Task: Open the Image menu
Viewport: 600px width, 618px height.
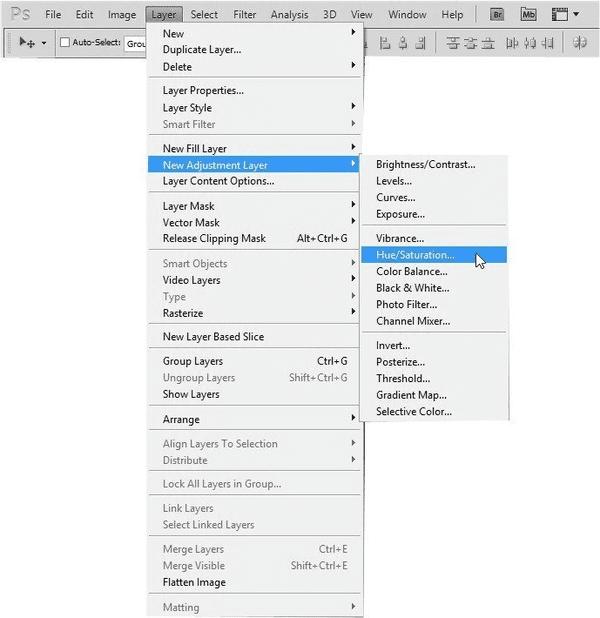Action: click(122, 15)
